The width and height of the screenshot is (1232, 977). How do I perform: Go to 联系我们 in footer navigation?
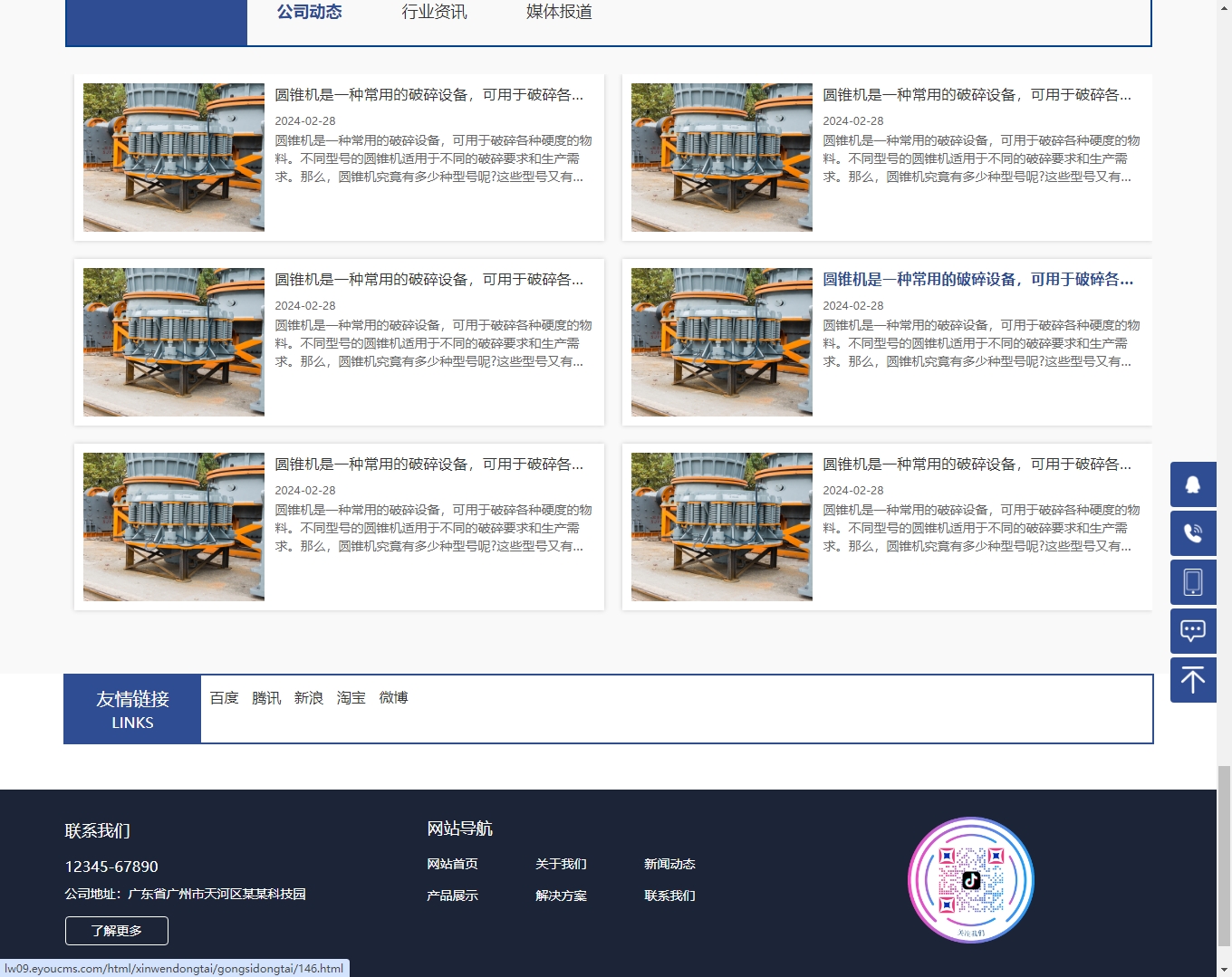[669, 896]
